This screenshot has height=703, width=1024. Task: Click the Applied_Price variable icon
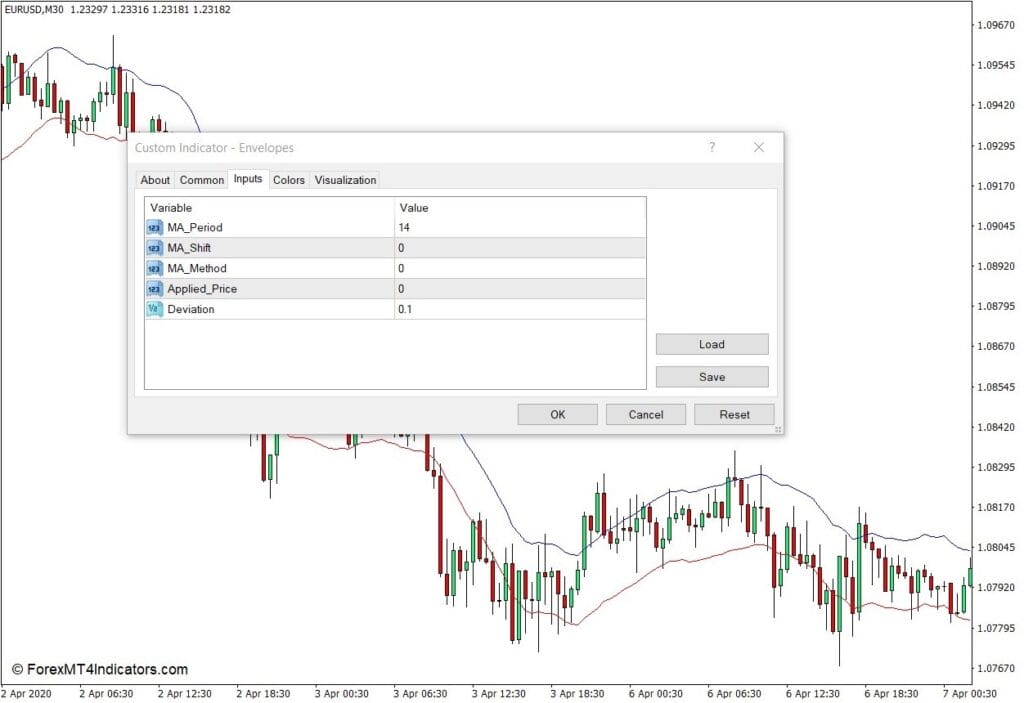tap(154, 289)
